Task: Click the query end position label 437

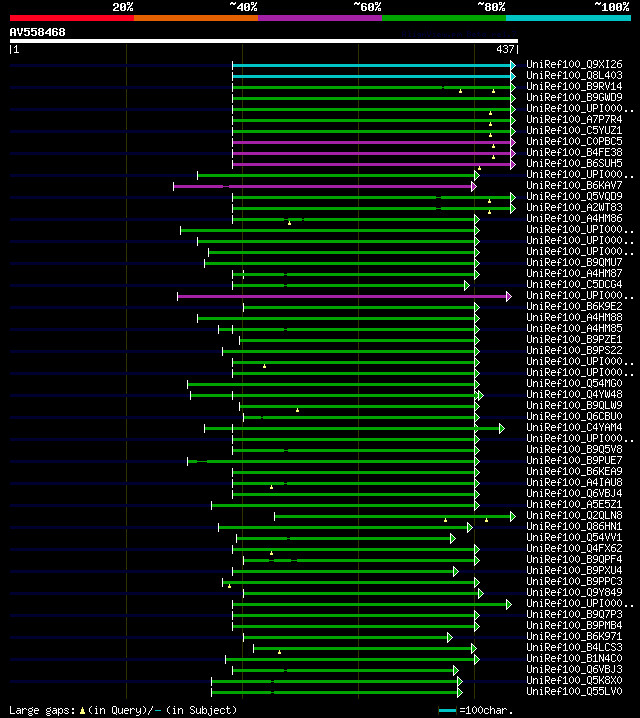Action: point(505,49)
